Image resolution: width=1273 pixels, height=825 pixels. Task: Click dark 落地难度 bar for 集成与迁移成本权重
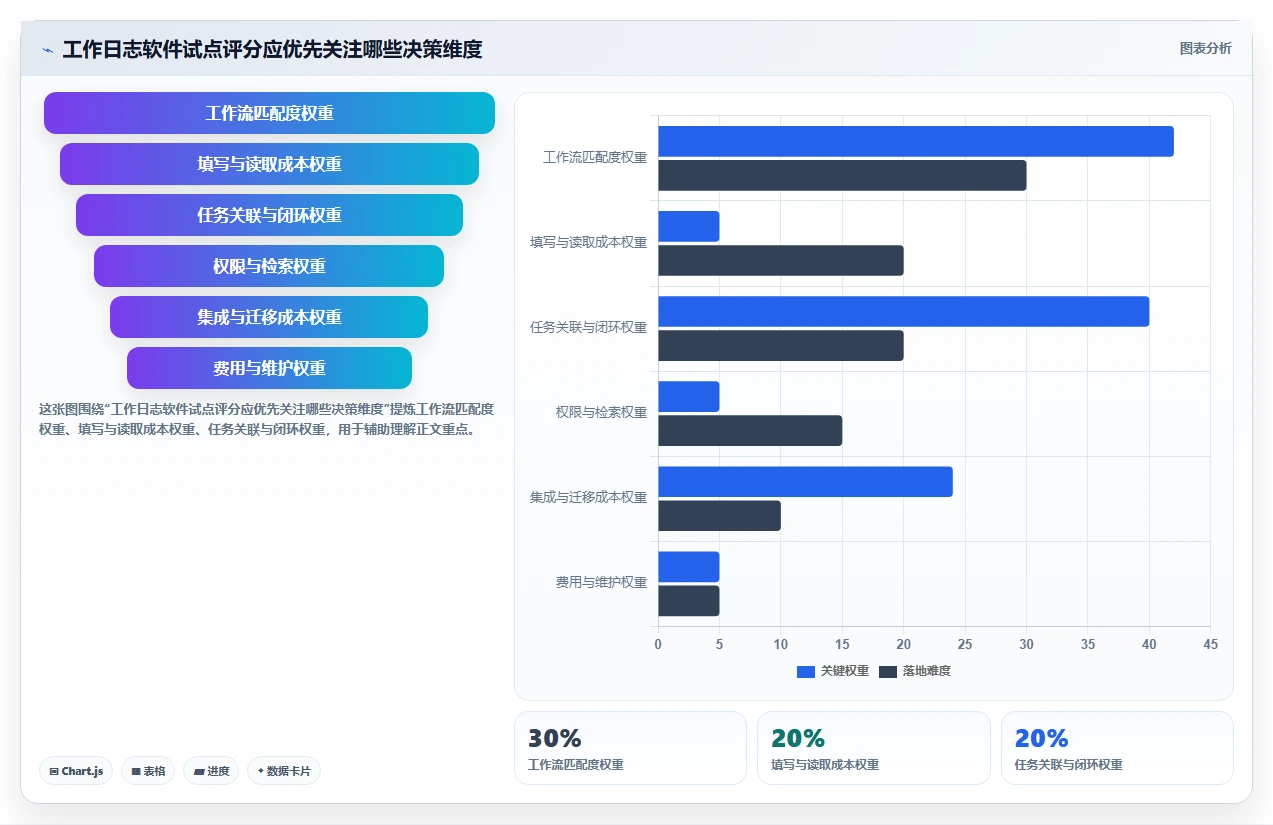coord(719,515)
